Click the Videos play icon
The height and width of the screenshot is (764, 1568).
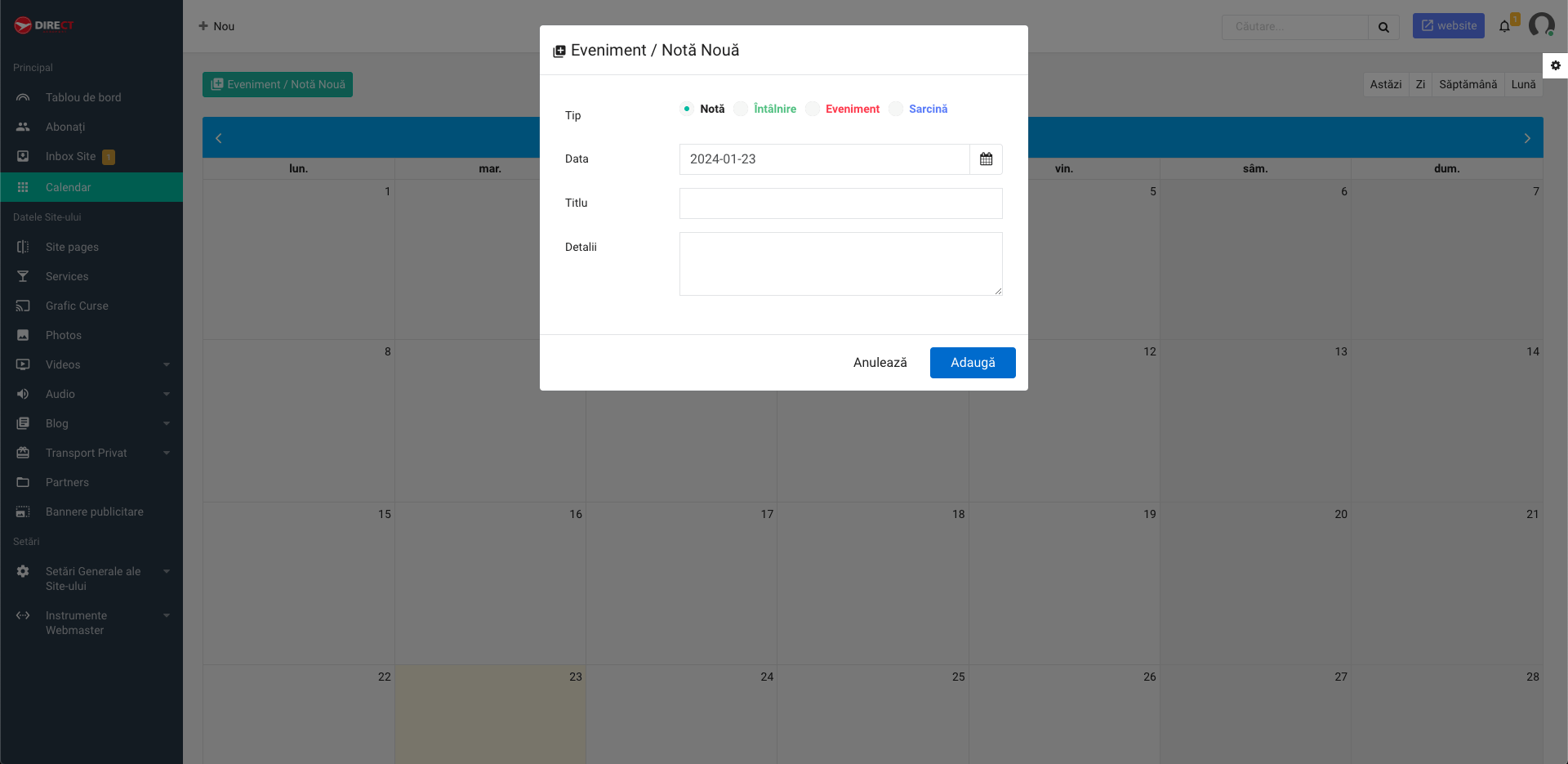(23, 364)
